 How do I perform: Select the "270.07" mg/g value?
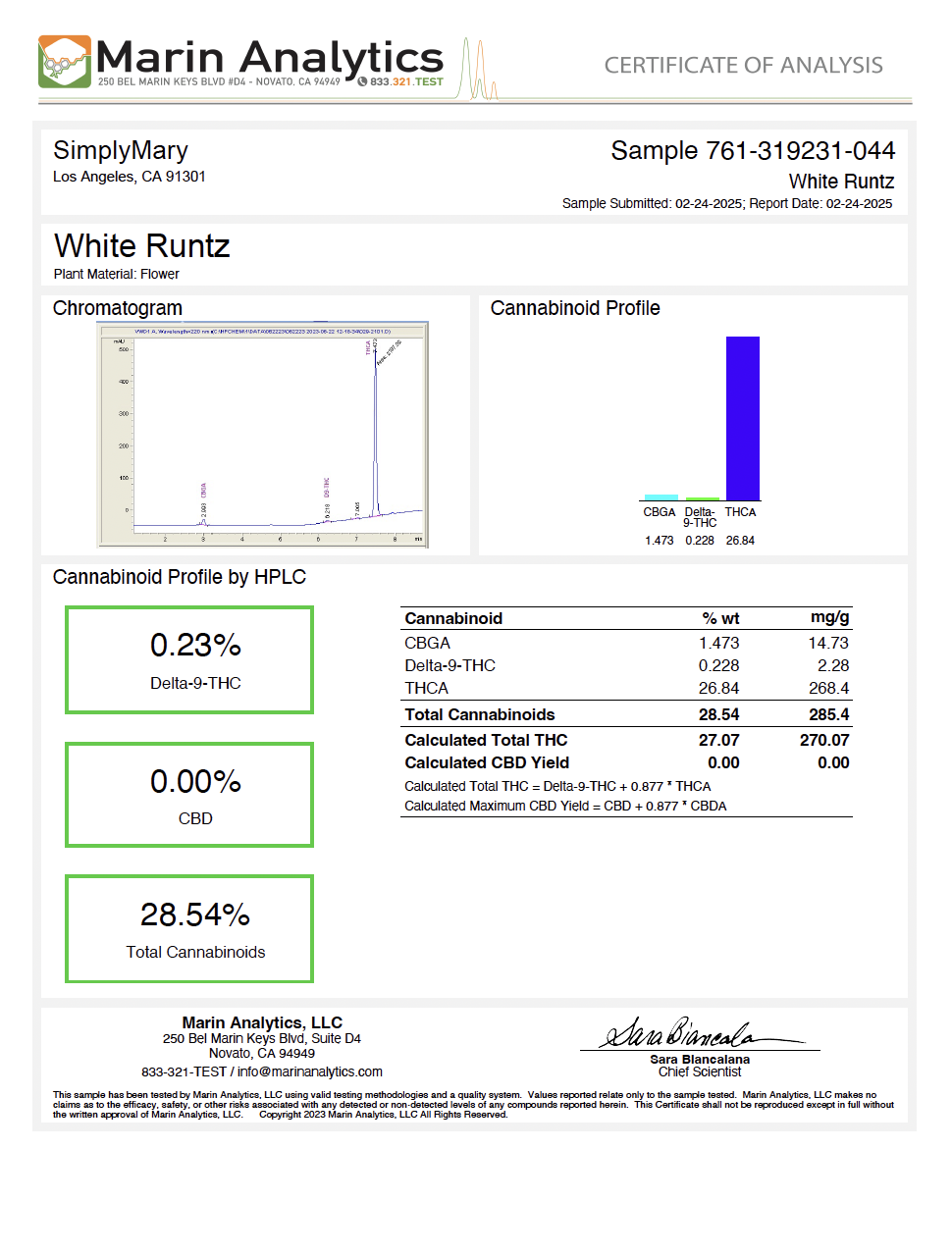[x=824, y=740]
